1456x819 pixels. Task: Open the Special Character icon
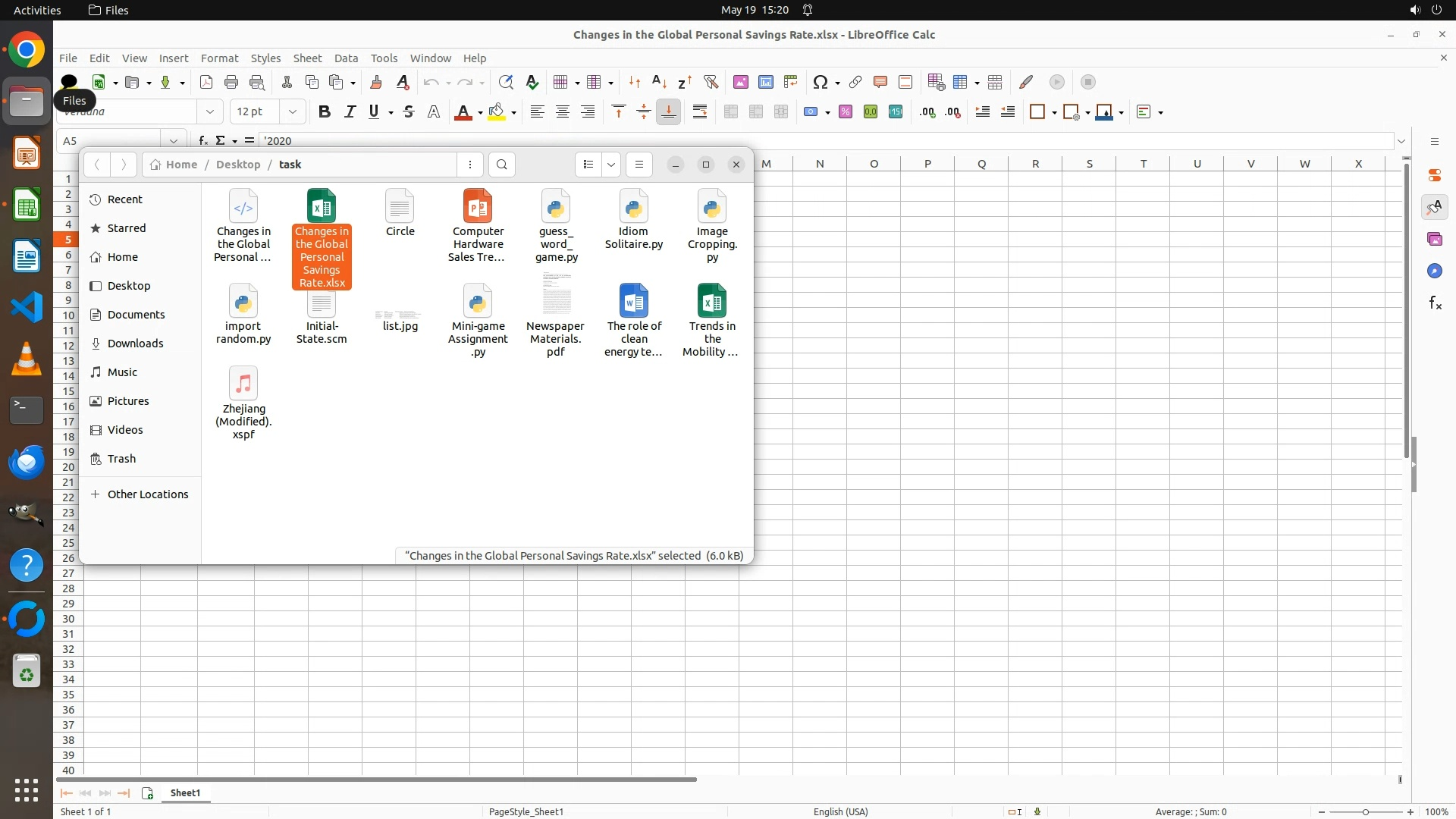820,82
